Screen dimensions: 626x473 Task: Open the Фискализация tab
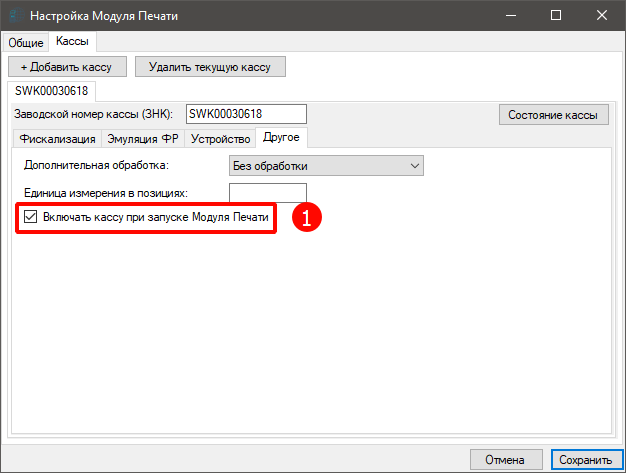coord(56,139)
